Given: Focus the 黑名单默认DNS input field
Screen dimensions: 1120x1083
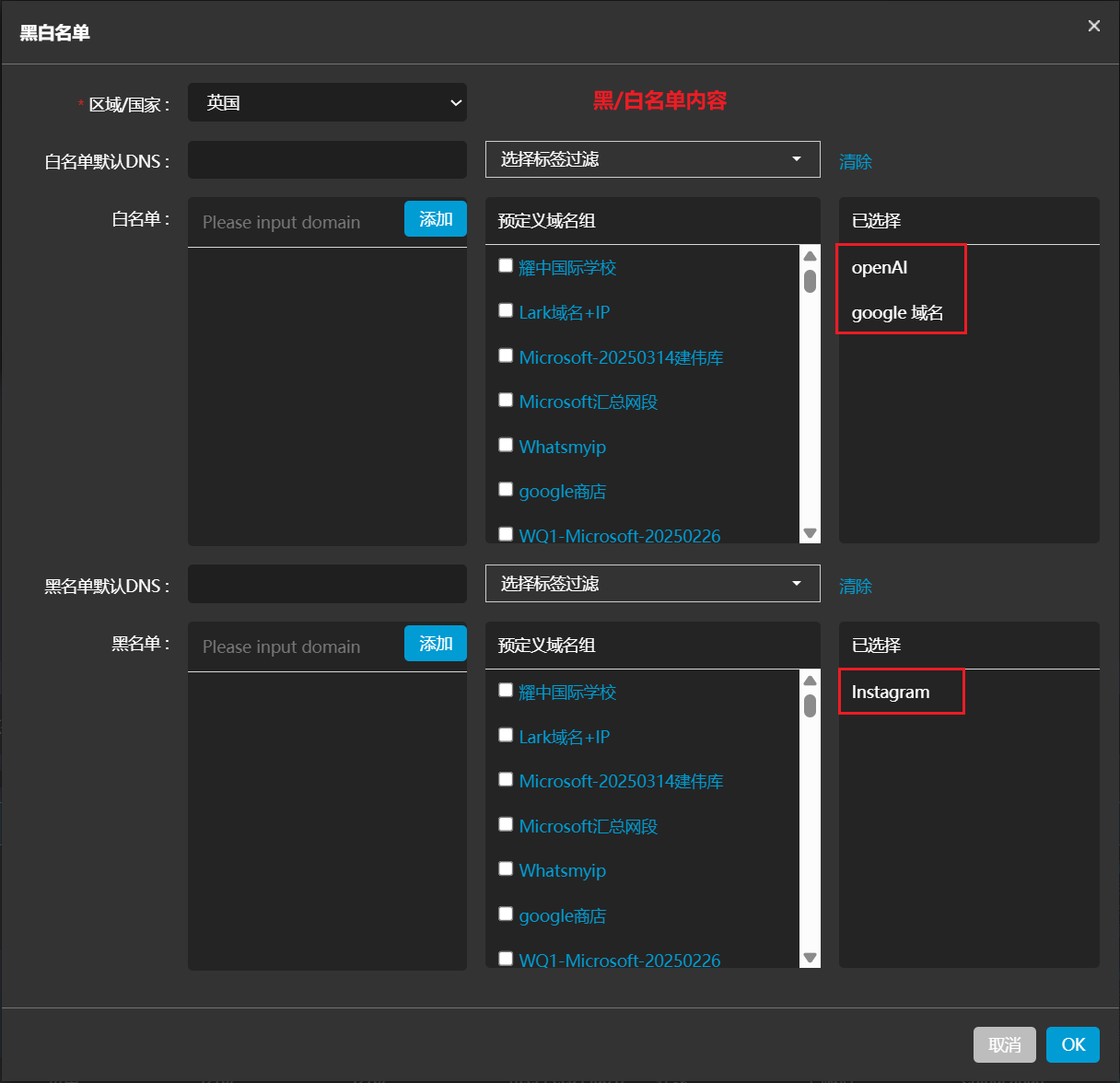Looking at the screenshot, I should pyautogui.click(x=327, y=585).
